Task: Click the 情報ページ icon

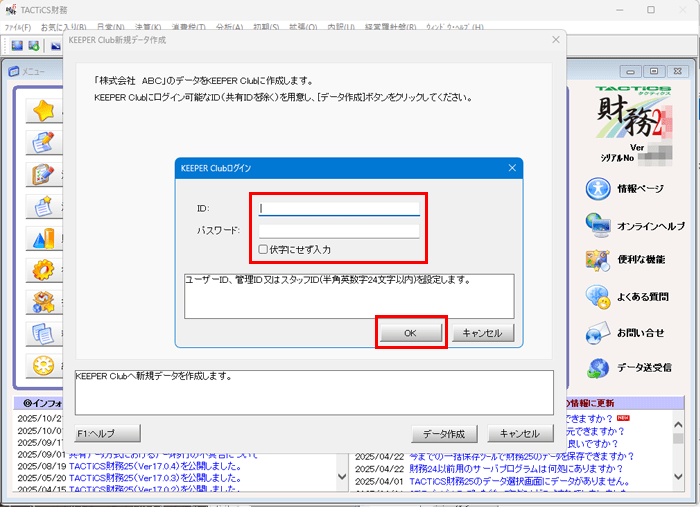Action: coord(598,188)
